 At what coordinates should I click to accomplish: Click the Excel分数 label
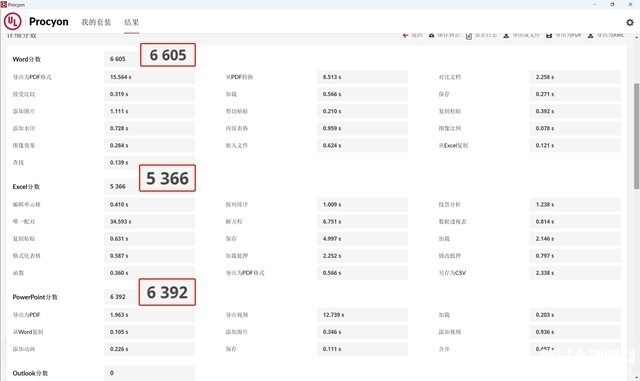[x=26, y=187]
